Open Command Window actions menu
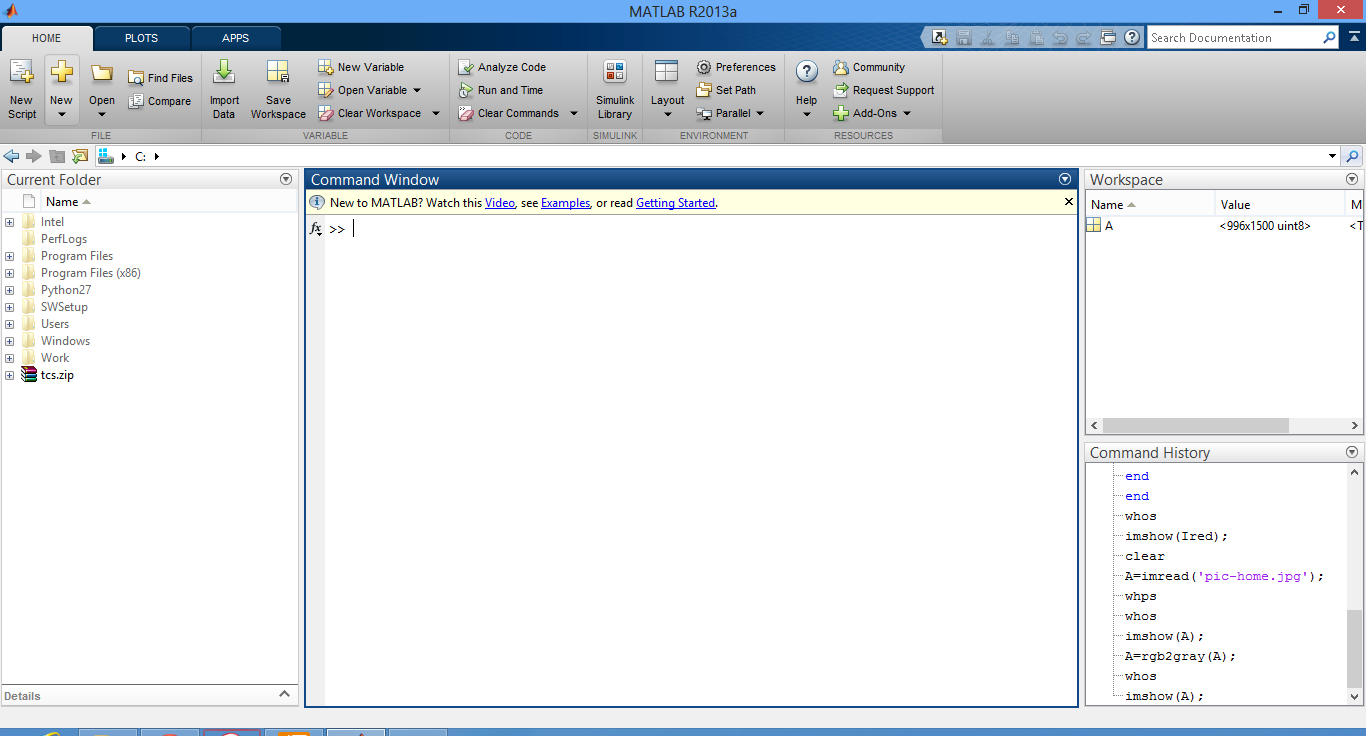This screenshot has height=736, width=1366. coord(1065,179)
